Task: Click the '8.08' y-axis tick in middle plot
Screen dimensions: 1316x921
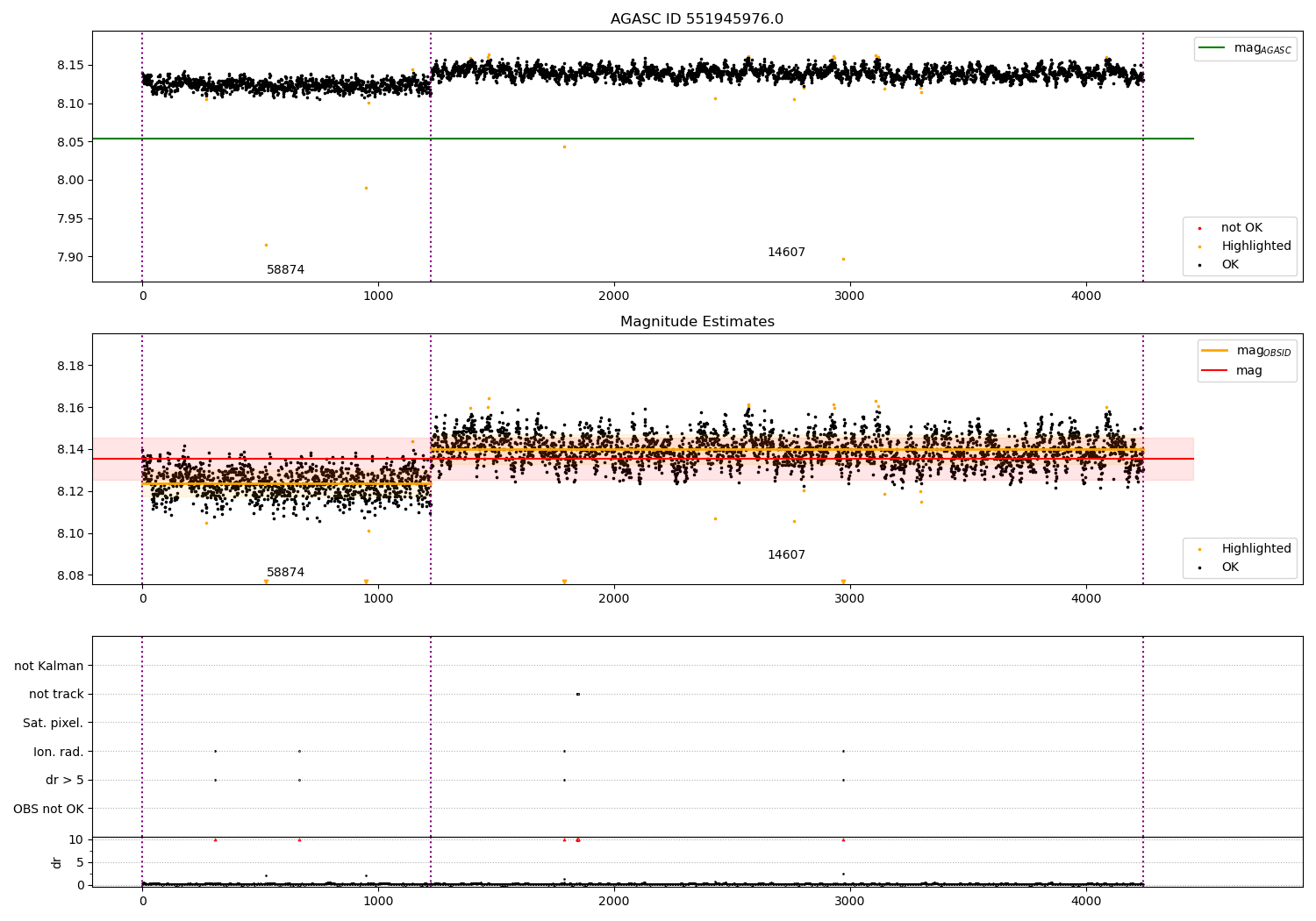Action: click(70, 576)
